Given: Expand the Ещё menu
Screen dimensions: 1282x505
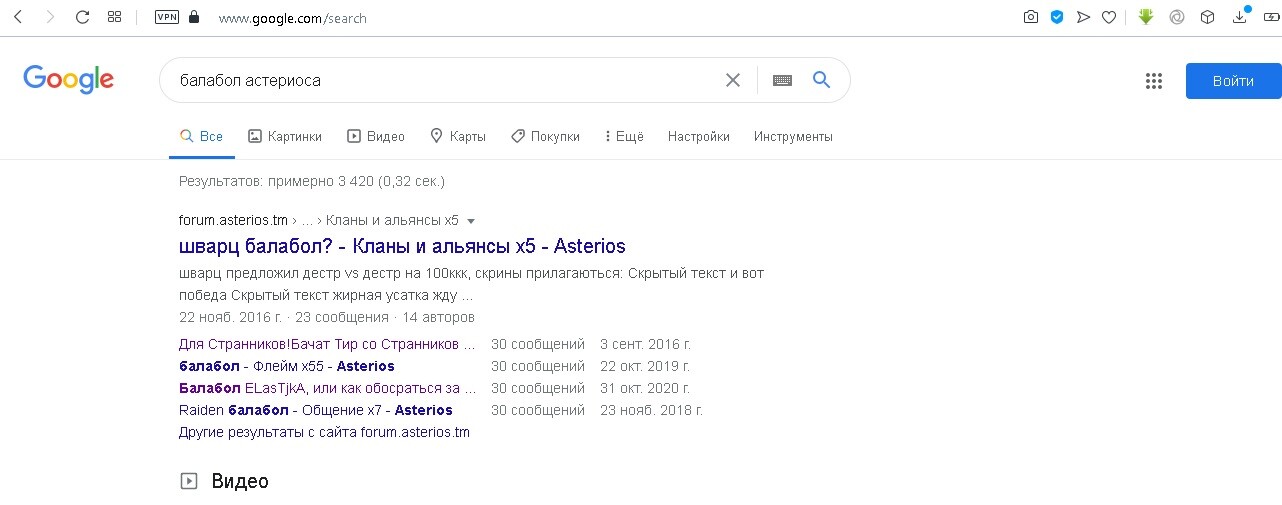Looking at the screenshot, I should click(624, 136).
